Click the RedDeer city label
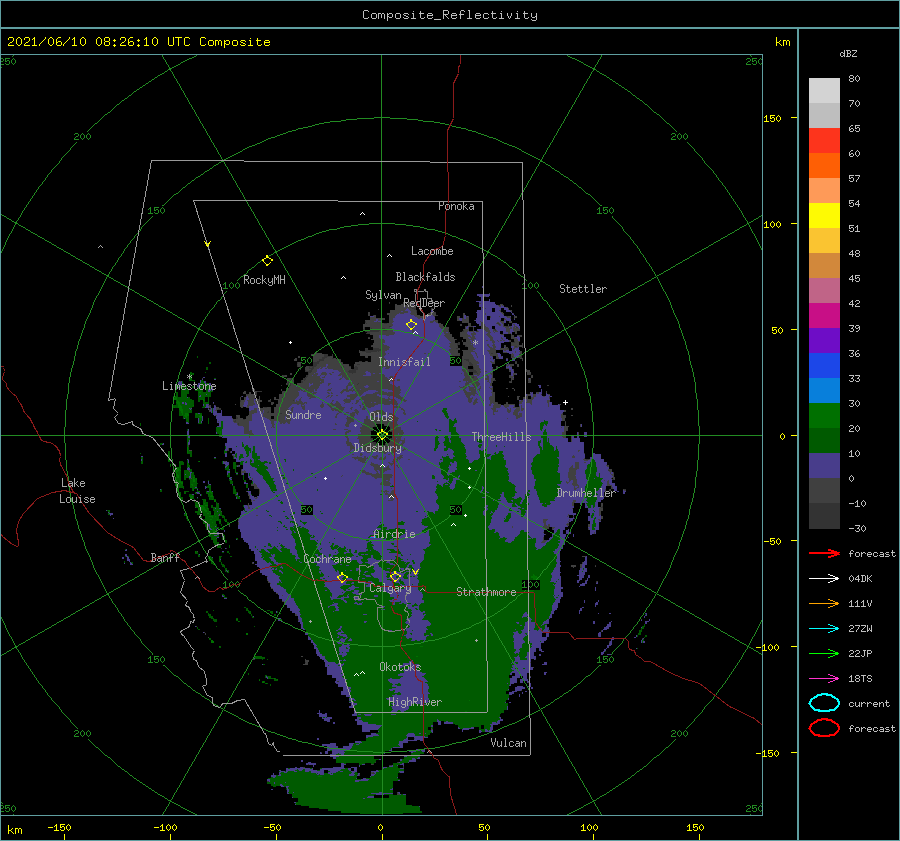The height and width of the screenshot is (841, 900). click(x=424, y=303)
